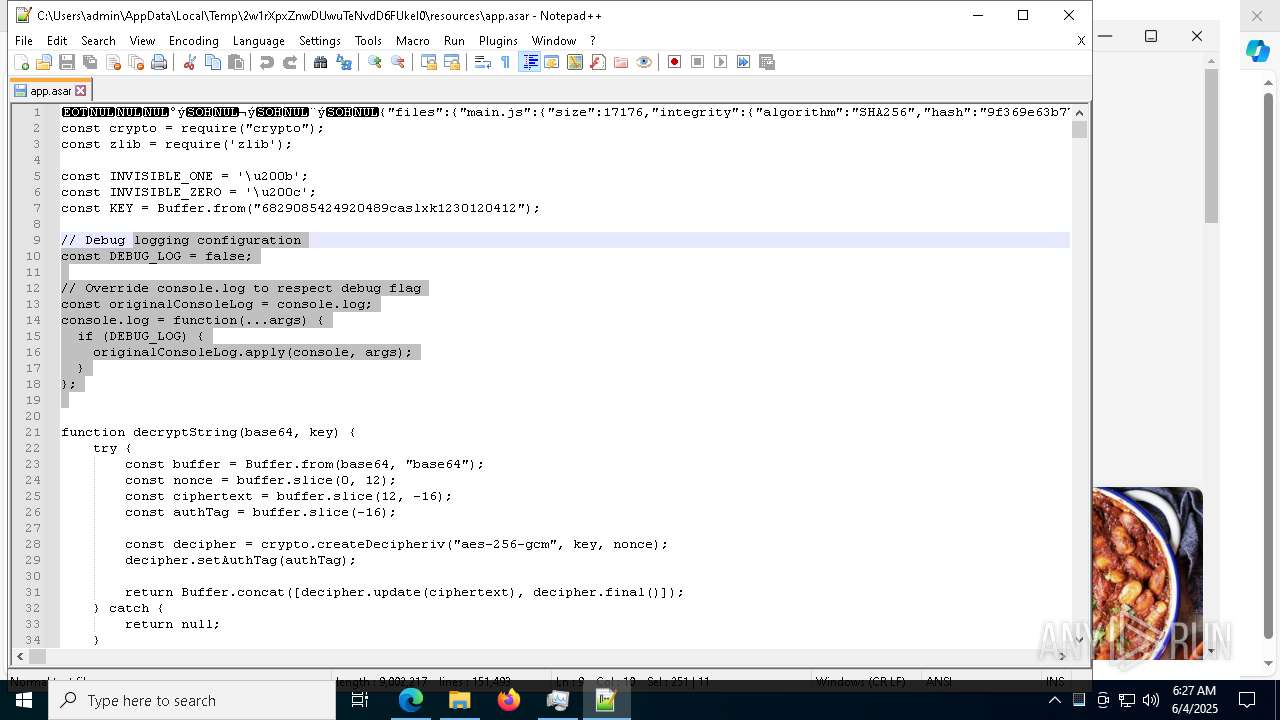
Task: Open the Window menu
Action: tap(553, 41)
